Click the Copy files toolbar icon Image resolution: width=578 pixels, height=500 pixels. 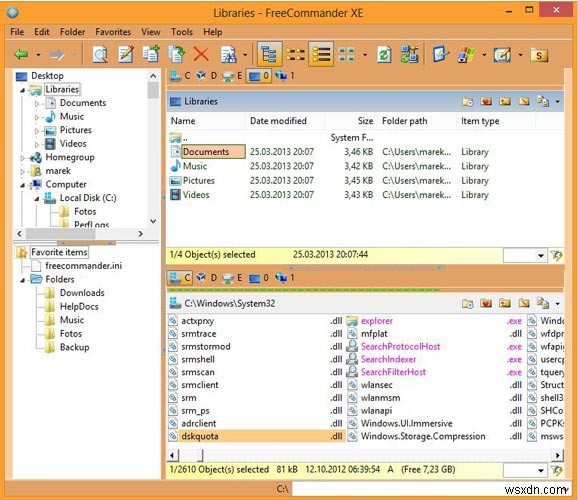coord(151,54)
